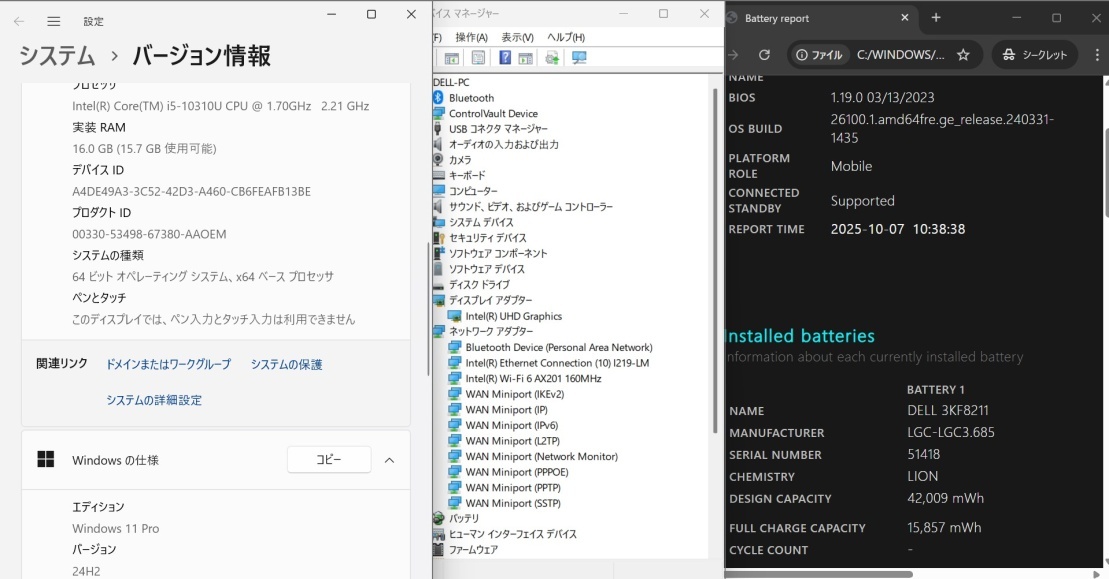Select the ネットワーク アダプター tree item
The image size is (1109, 579).
pos(491,331)
